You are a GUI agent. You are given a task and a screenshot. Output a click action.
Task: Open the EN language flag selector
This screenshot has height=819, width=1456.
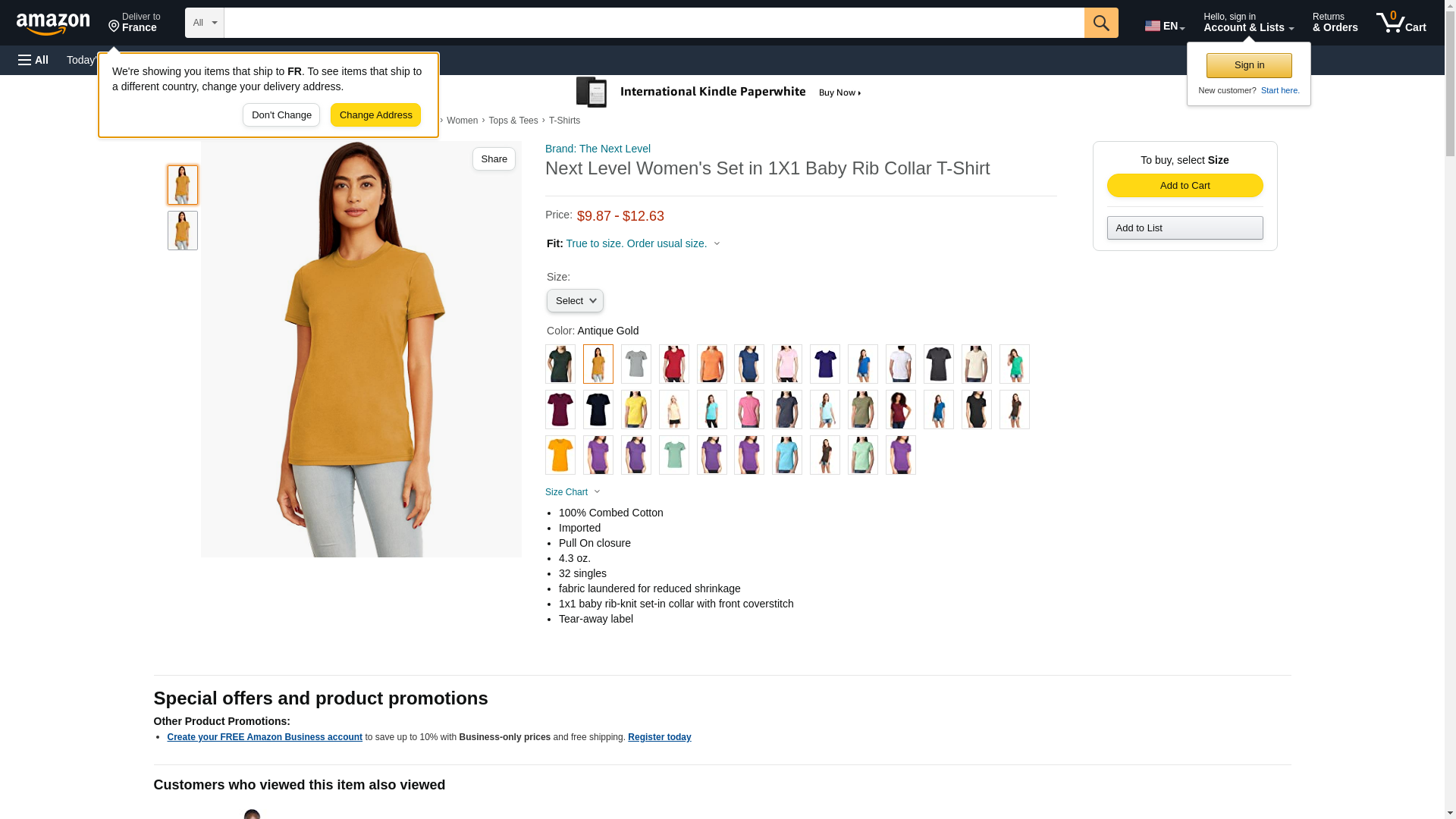(1164, 26)
